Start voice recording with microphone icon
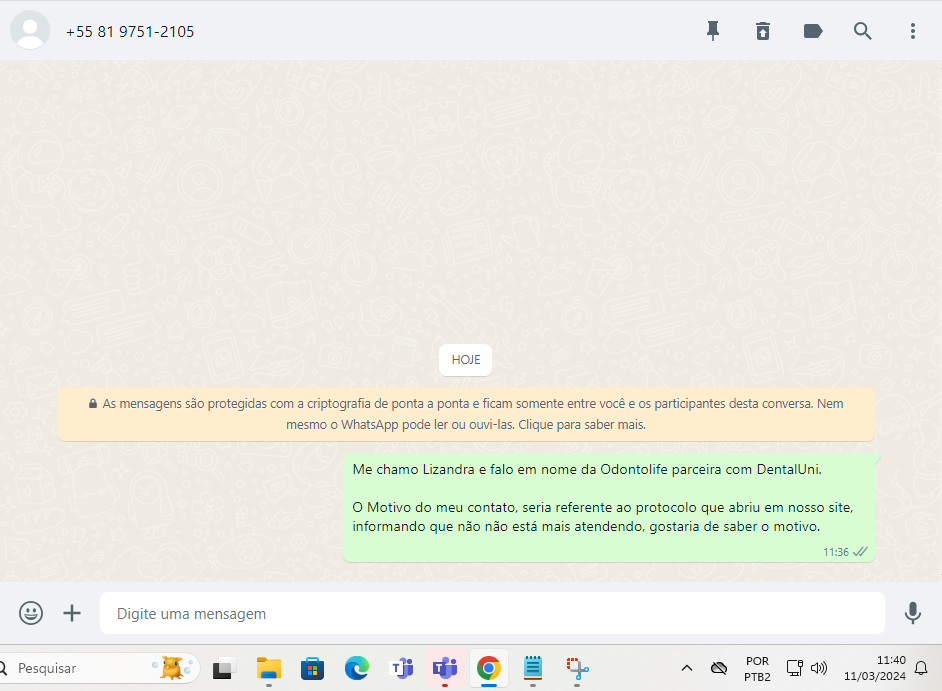This screenshot has width=942, height=691. [x=913, y=613]
